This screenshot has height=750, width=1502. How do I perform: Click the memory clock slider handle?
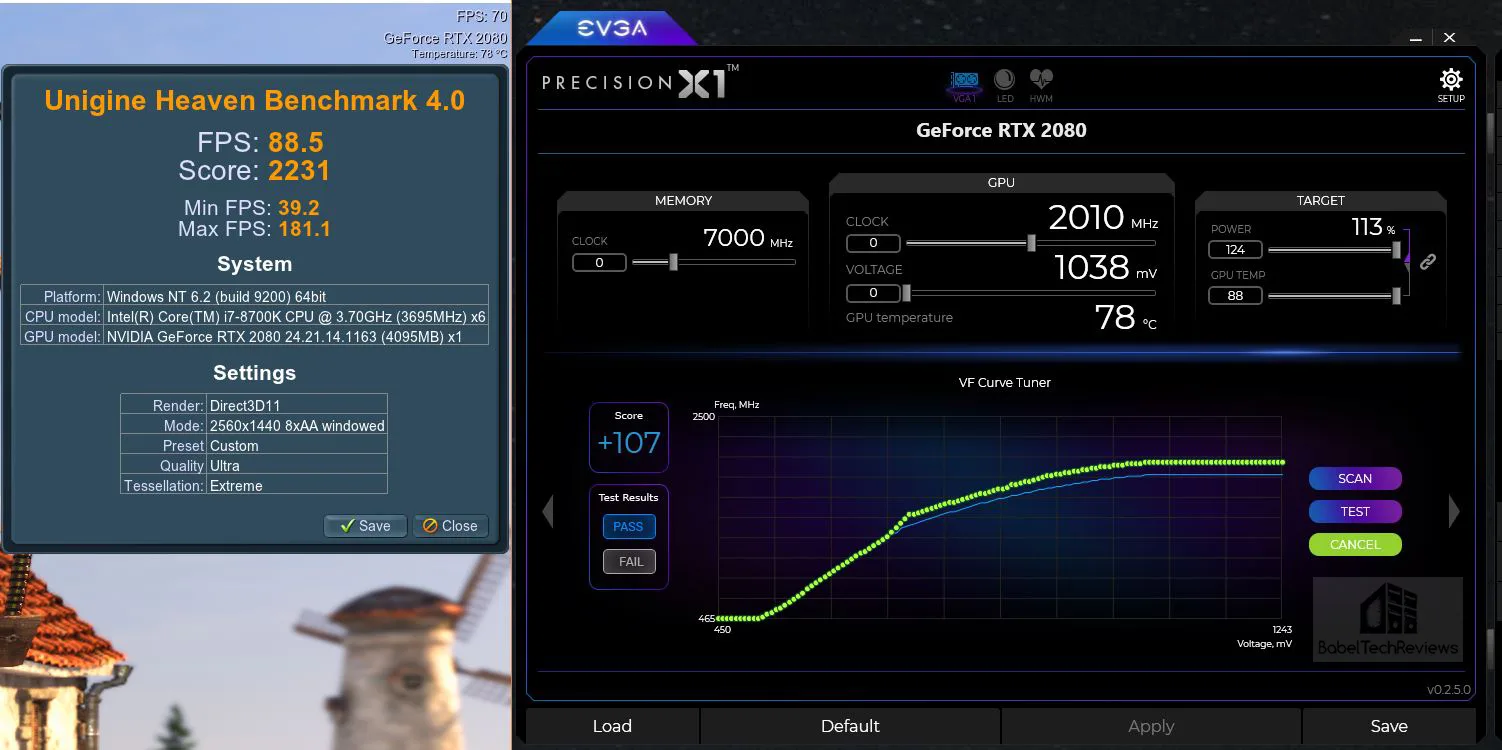pyautogui.click(x=673, y=262)
